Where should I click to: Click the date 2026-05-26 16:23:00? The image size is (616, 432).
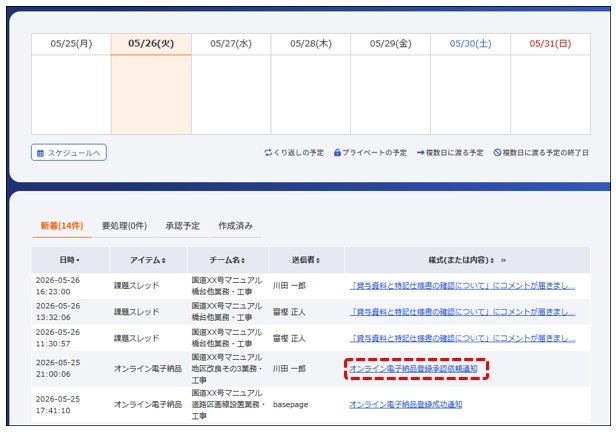coord(58,286)
